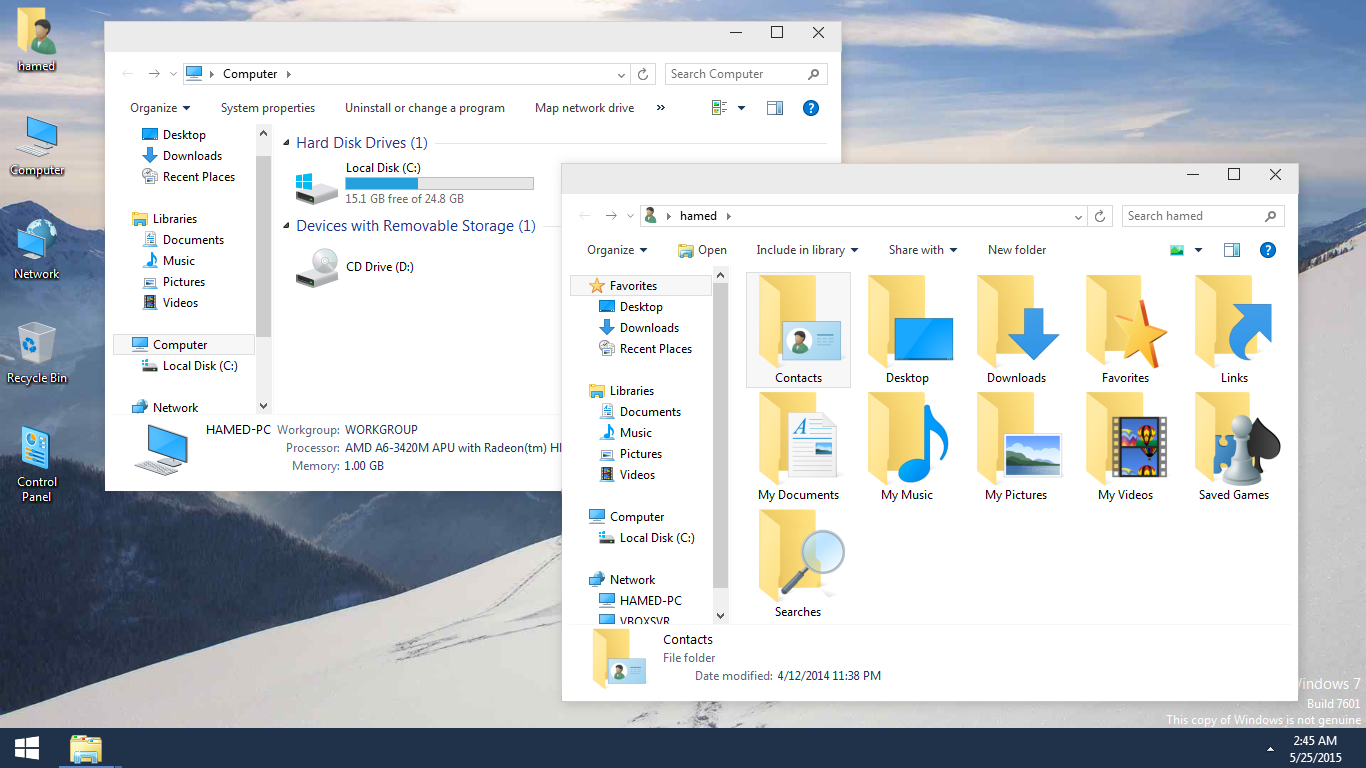Viewport: 1366px width, 768px height.
Task: Open the Recycle Bin desktop icon
Action: pyautogui.click(x=37, y=350)
